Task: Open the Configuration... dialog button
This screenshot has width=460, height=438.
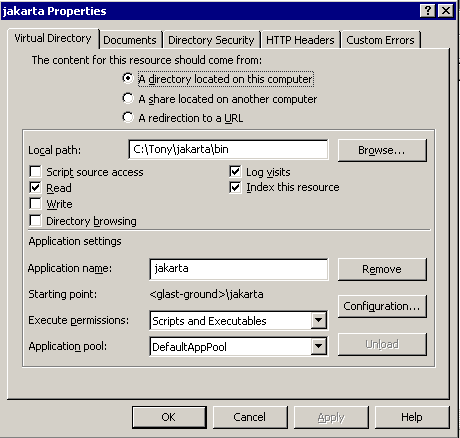Action: click(382, 306)
